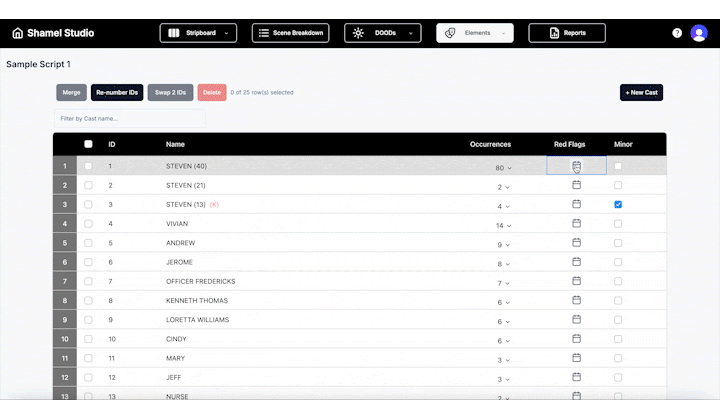Check the Minor checkbox for STEVEN (40)
The image size is (720, 420).
pos(618,166)
